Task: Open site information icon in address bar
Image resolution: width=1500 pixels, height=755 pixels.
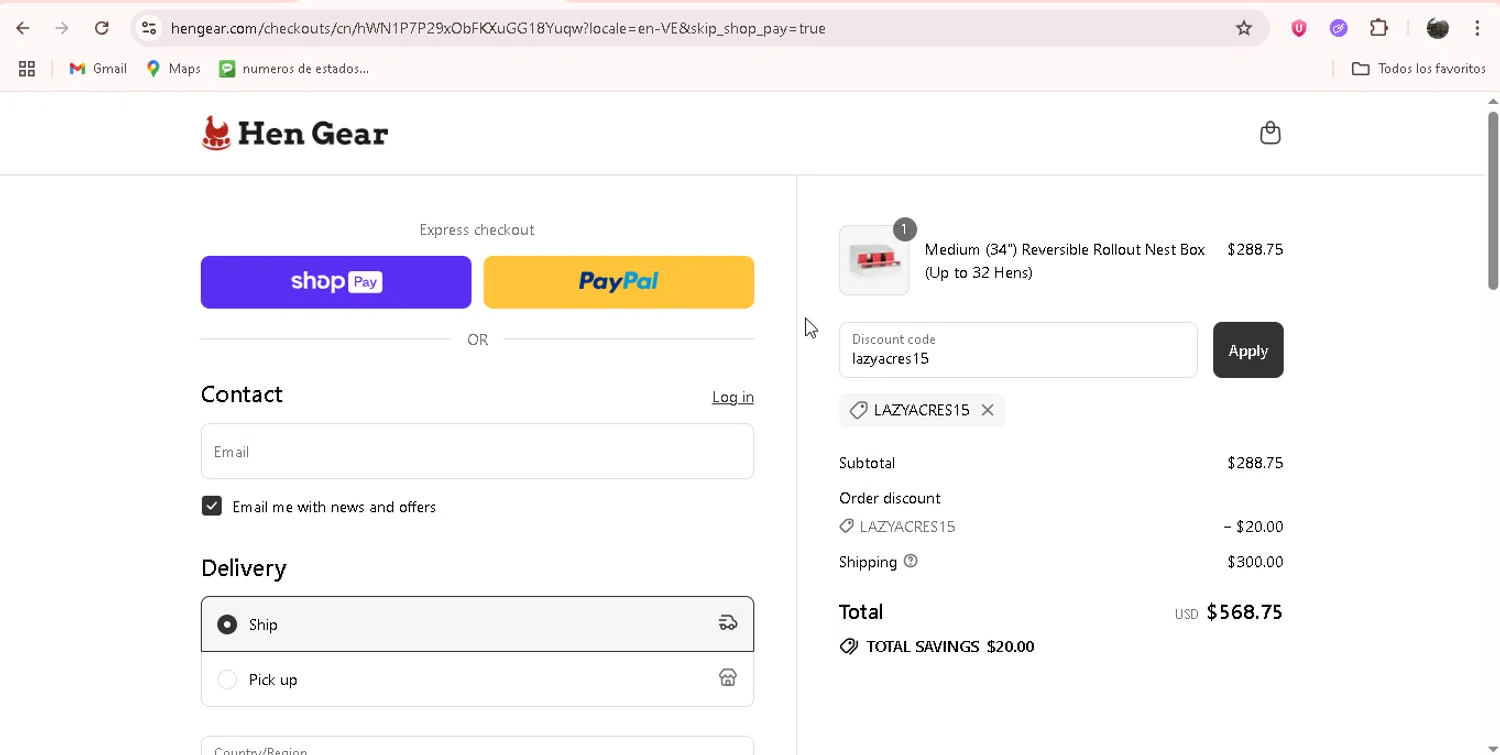Action: tap(149, 28)
